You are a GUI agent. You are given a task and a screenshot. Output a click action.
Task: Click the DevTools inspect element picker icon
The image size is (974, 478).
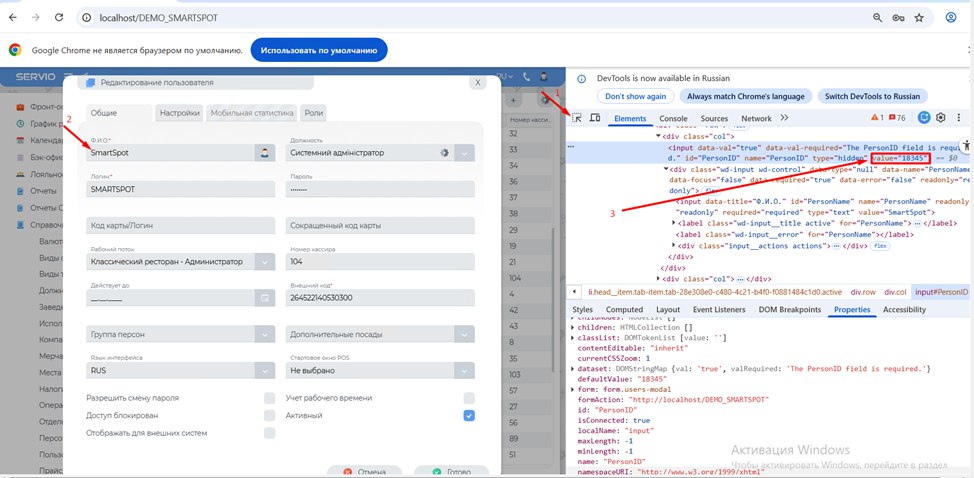577,118
